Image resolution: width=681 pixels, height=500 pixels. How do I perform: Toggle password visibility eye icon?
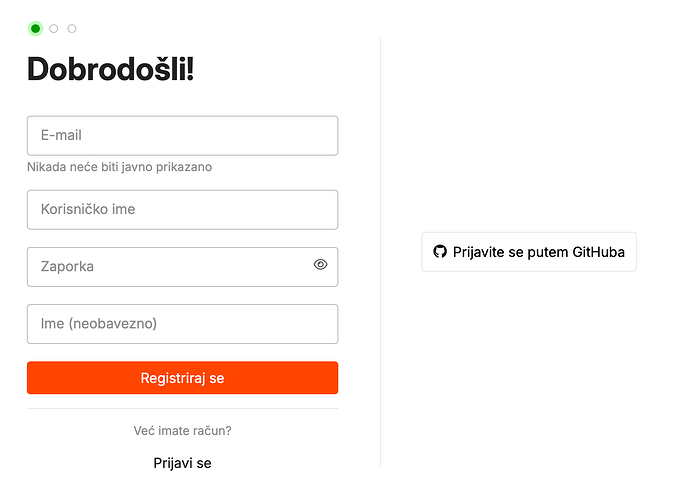click(x=321, y=265)
